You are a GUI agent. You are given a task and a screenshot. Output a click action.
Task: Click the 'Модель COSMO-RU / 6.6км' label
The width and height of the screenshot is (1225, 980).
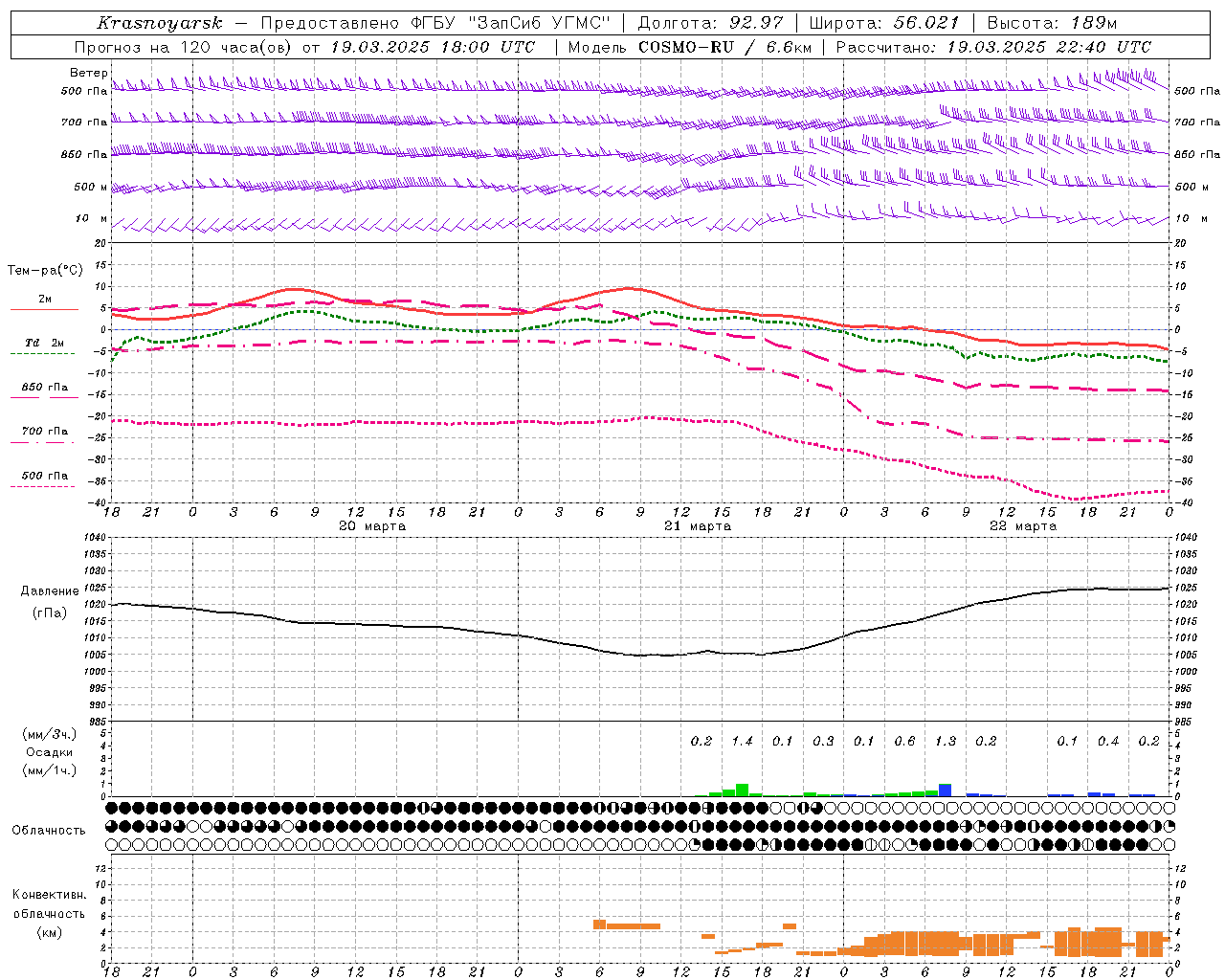(690, 47)
